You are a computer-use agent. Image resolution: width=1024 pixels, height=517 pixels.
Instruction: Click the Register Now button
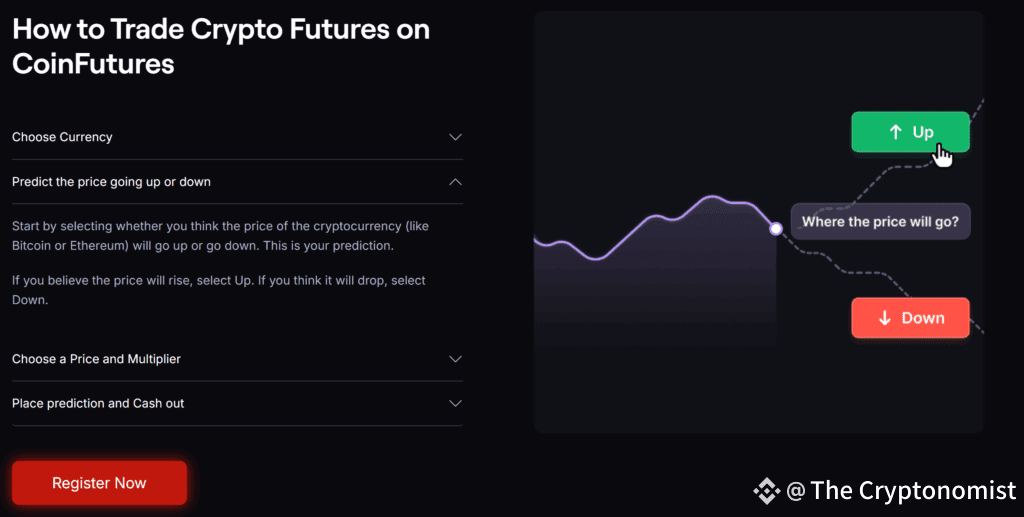[99, 483]
